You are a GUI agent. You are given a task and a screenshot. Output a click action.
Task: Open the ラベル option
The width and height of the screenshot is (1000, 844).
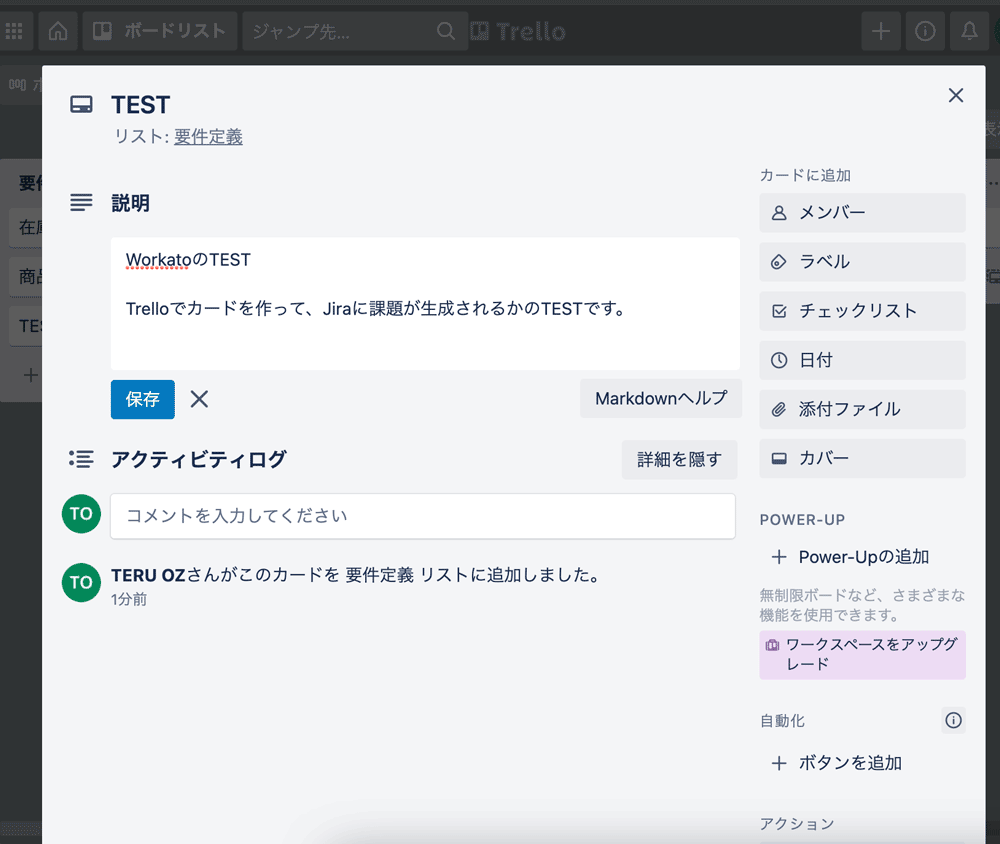click(862, 262)
